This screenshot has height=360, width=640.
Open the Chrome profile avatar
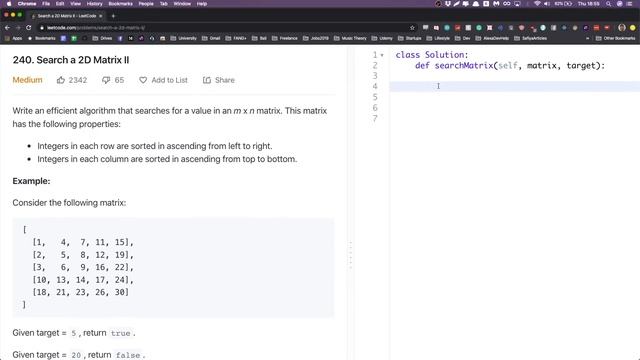coord(622,28)
